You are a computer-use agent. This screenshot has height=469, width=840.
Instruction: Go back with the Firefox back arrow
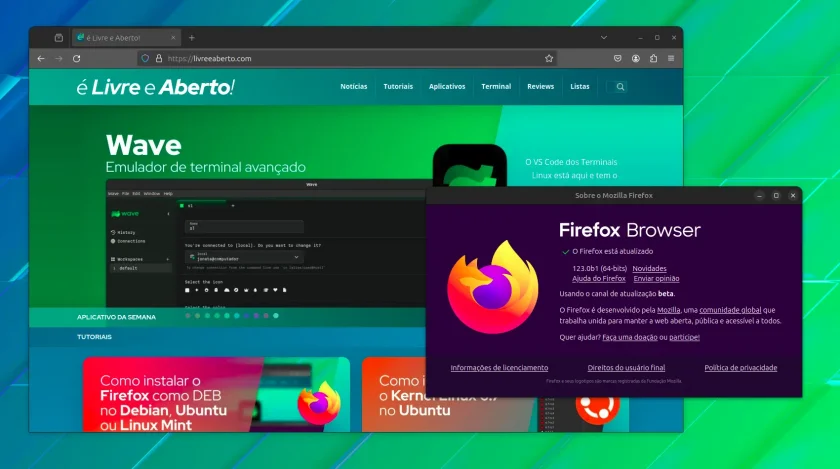41,58
